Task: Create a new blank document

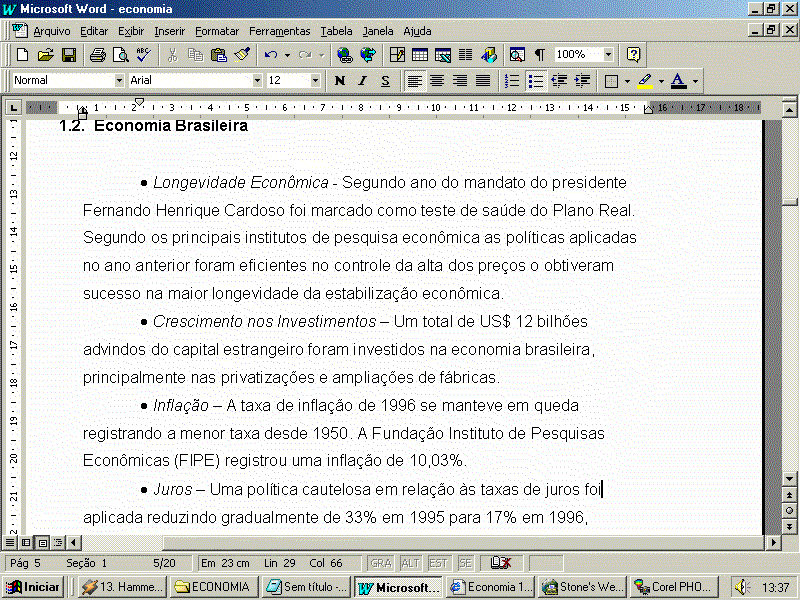Action: (22, 54)
